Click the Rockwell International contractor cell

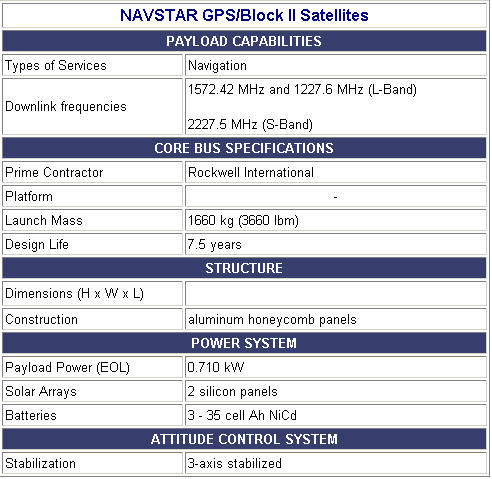(x=335, y=172)
